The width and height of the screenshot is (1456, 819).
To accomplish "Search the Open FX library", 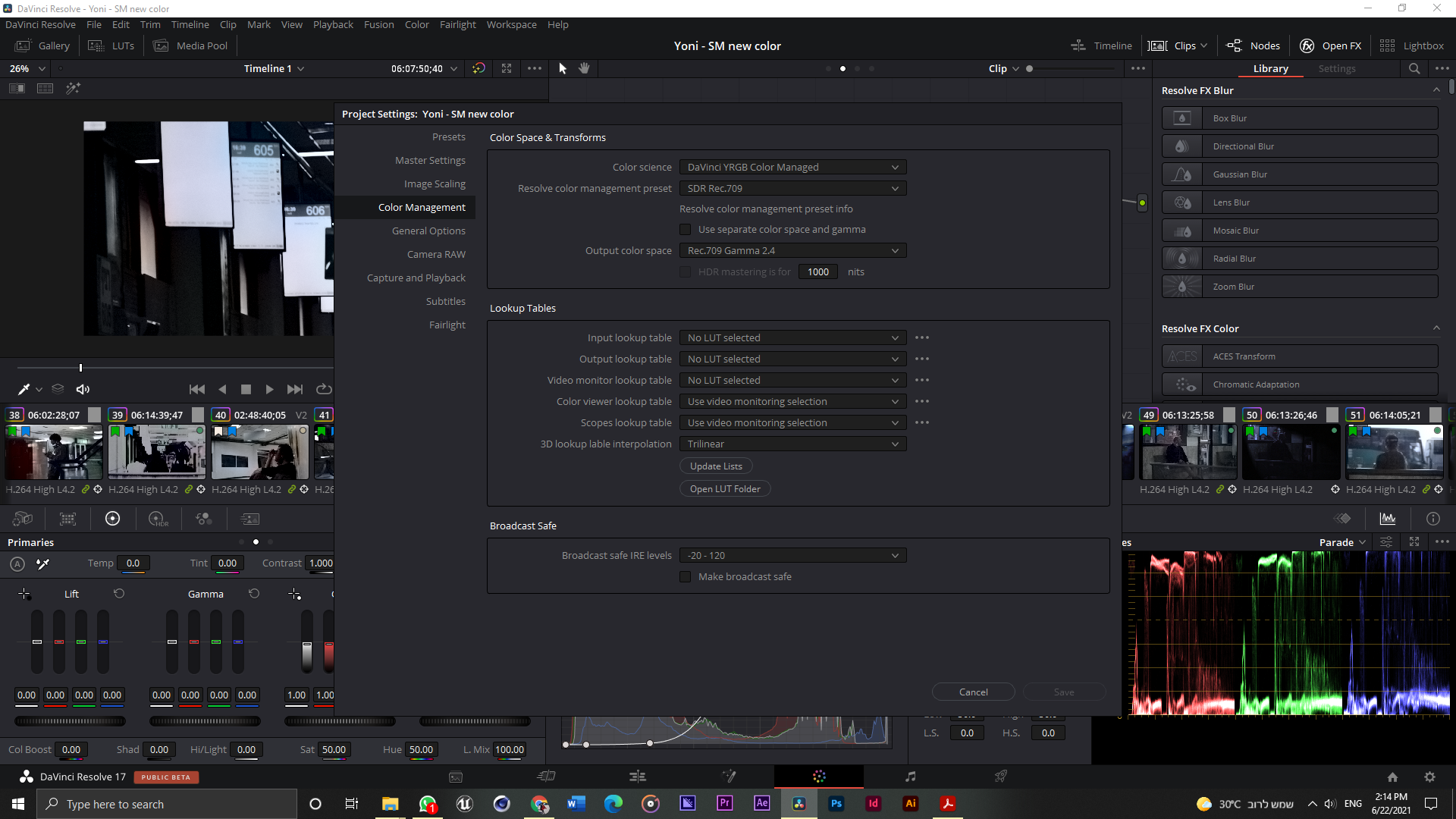I will point(1414,68).
